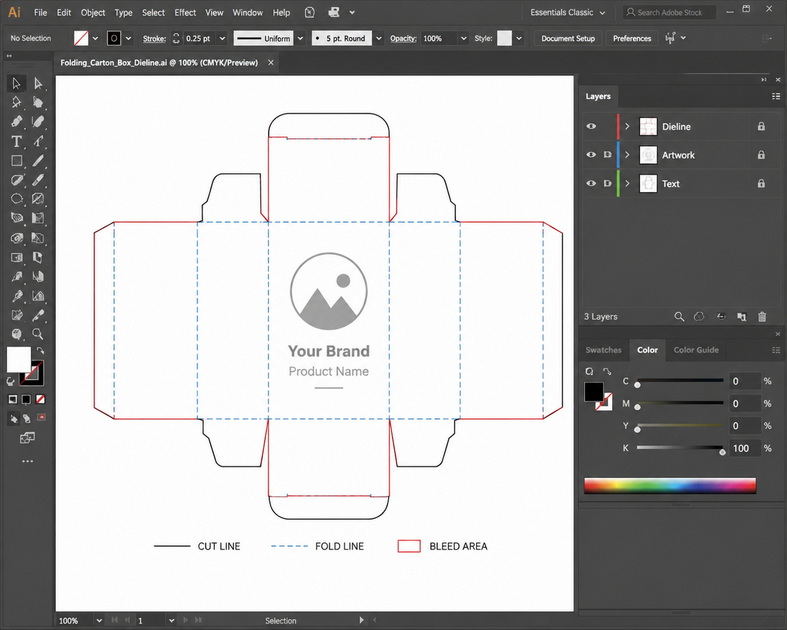Set paint mode to Color

pos(13,399)
